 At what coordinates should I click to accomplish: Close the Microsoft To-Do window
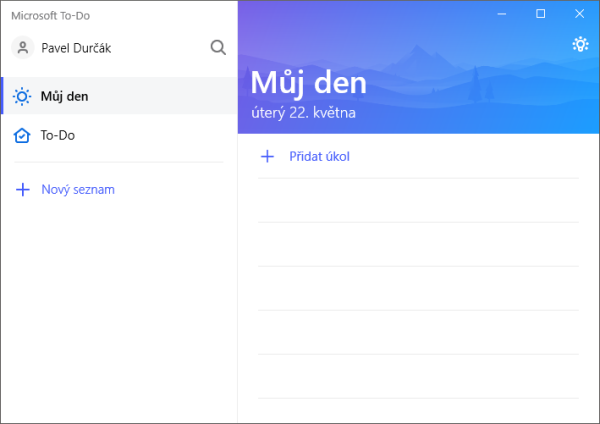pyautogui.click(x=579, y=14)
